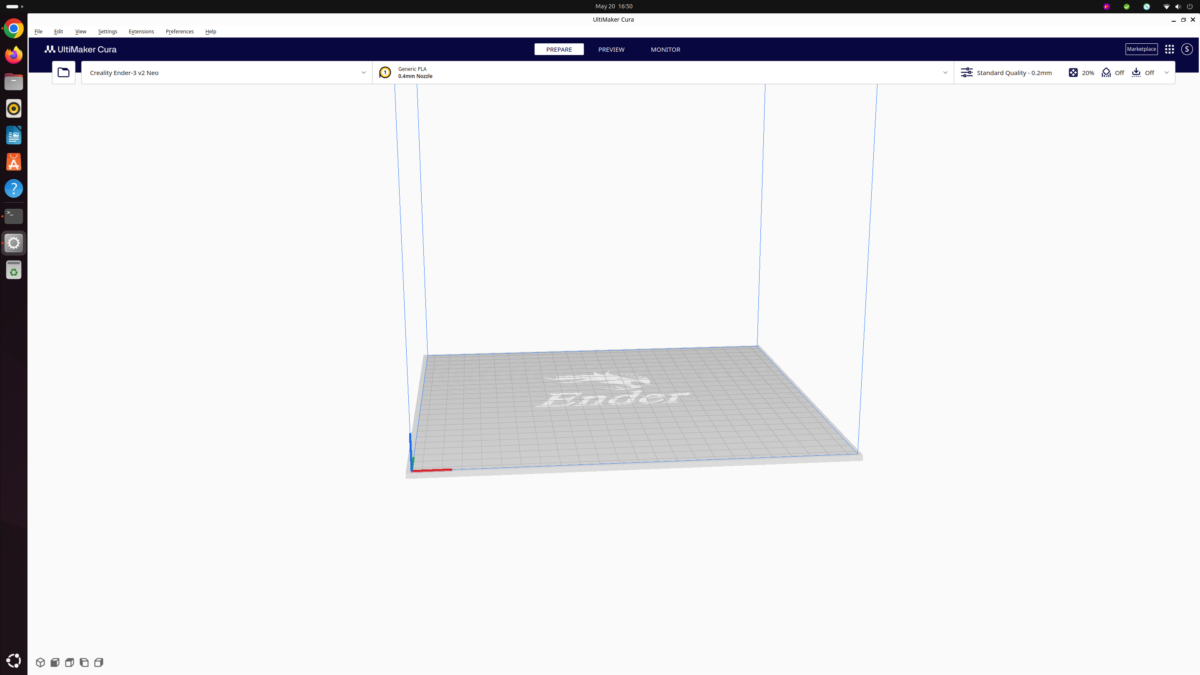Click the network icon in system tray

pyautogui.click(x=1166, y=6)
